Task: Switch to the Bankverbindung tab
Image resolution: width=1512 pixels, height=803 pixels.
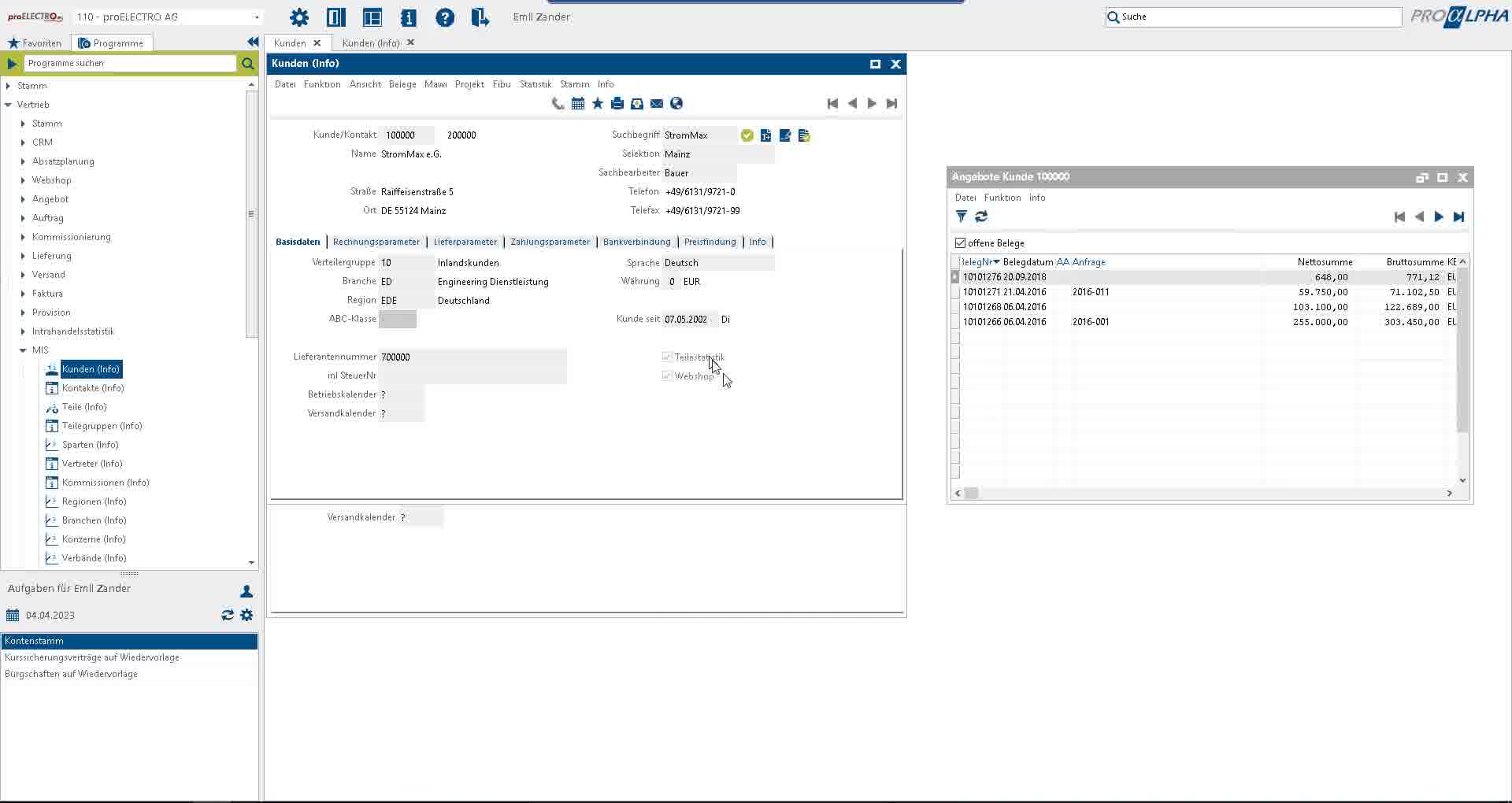Action: pos(637,242)
